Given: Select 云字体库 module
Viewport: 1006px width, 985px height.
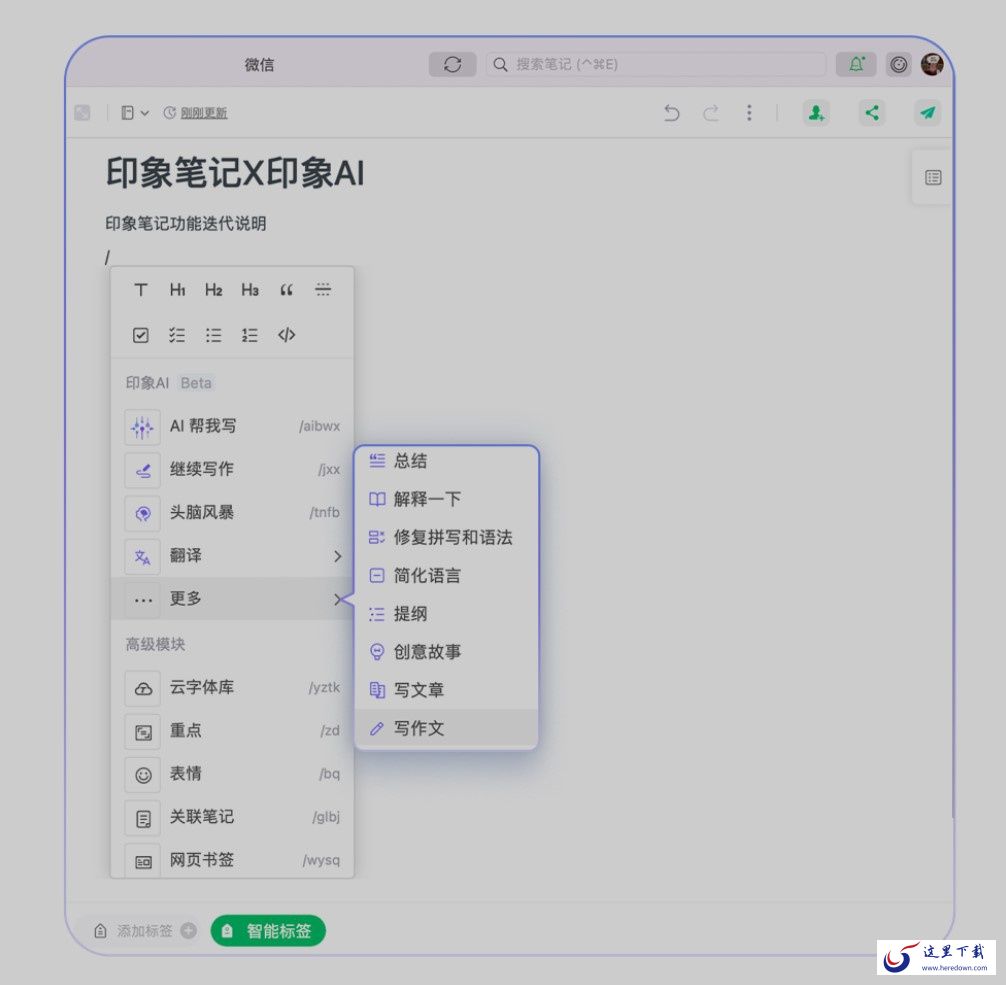Looking at the screenshot, I should coord(232,688).
